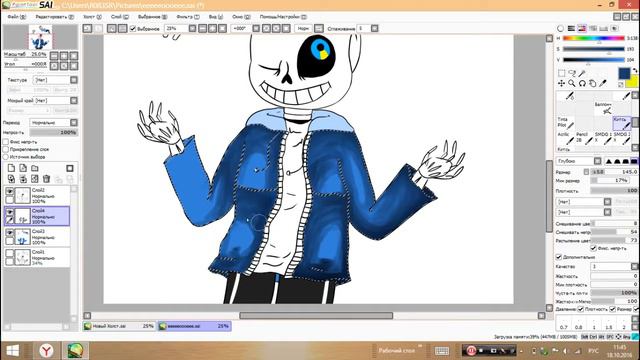The height and width of the screenshot is (360, 640).
Task: Clear the layer with square icon
Action: click(x=70, y=168)
